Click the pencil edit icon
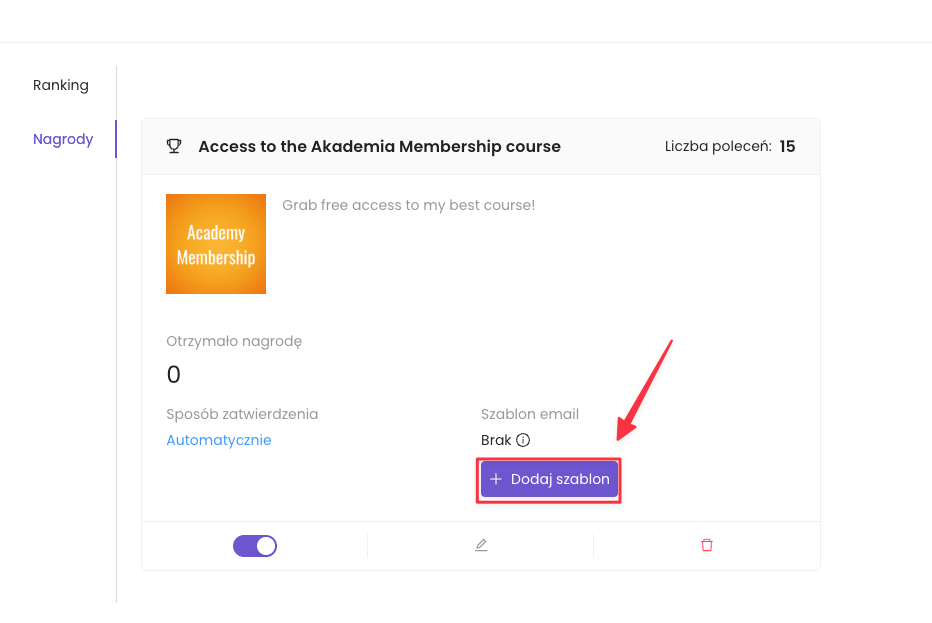932x623 pixels. click(x=481, y=545)
